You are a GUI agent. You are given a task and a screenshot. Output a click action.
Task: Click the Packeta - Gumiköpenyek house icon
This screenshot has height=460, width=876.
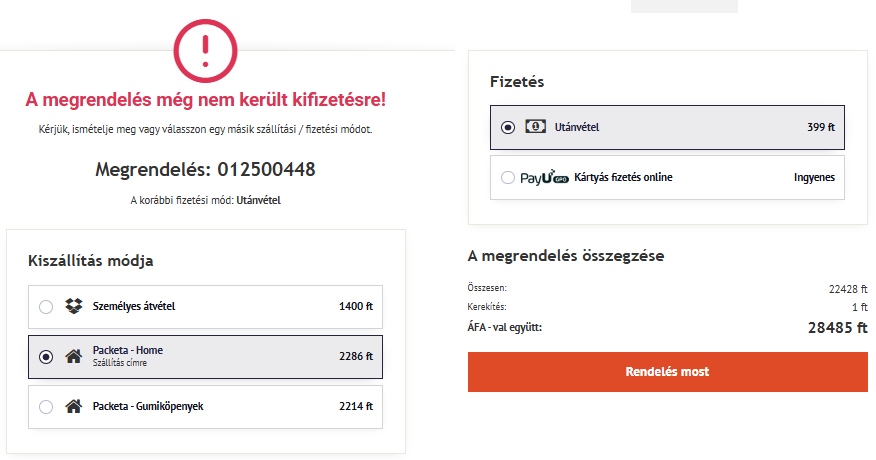[x=73, y=406]
